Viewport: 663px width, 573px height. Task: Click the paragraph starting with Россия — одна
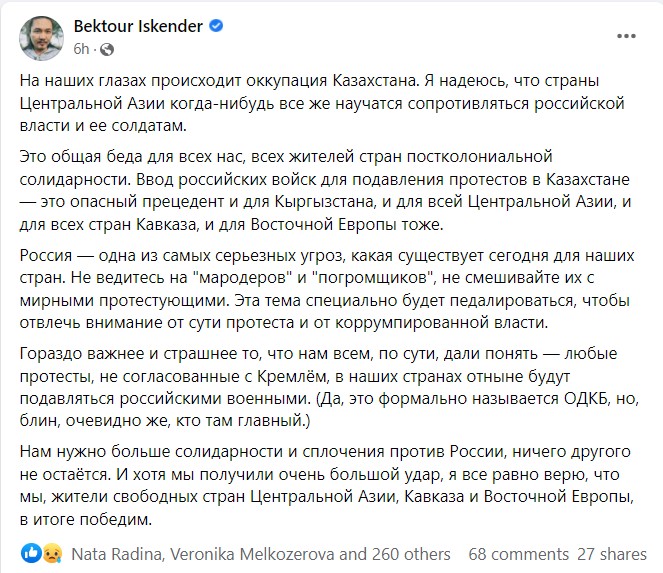327,289
